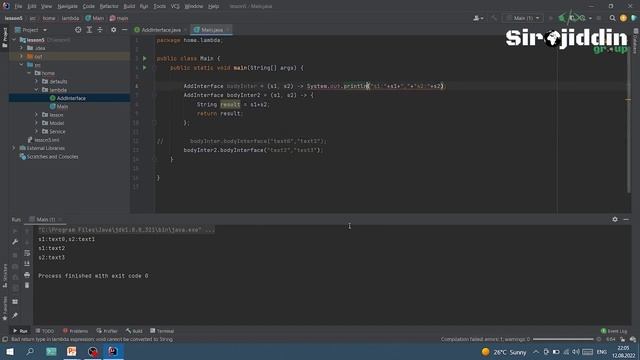Collapse all in the Project panel
640x360 pixels.
pyautogui.click(x=100, y=30)
